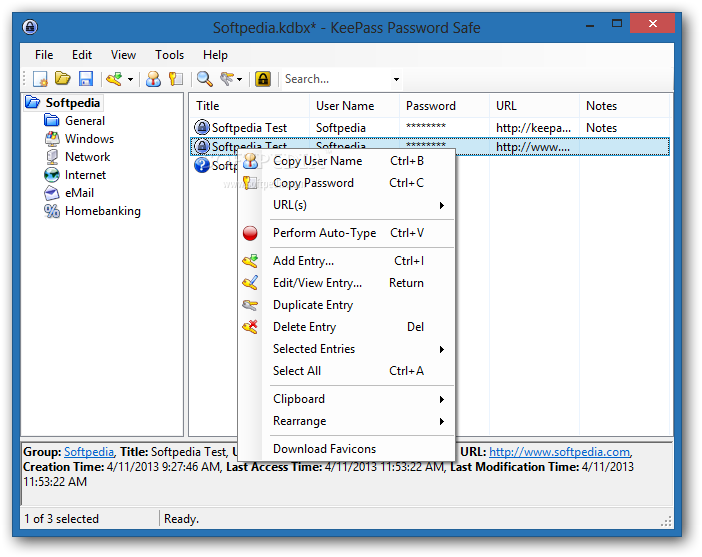Click the Open Database folder icon
Viewport: 702px width, 557px height.
(x=63, y=79)
